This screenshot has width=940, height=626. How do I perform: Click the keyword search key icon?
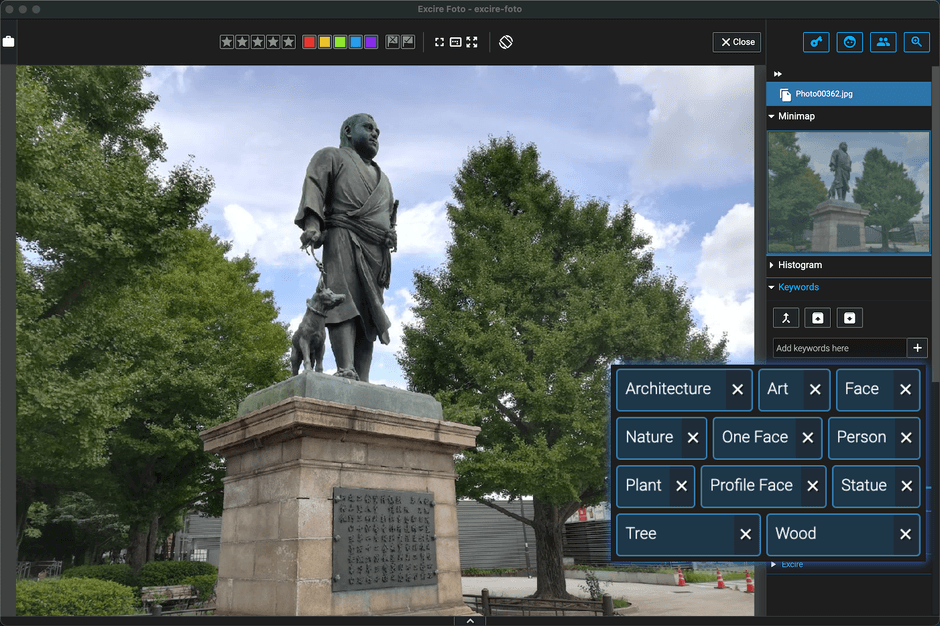tap(816, 42)
